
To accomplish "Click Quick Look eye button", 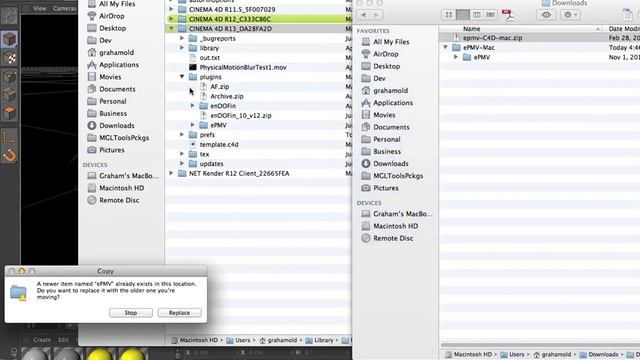I will [x=546, y=15].
